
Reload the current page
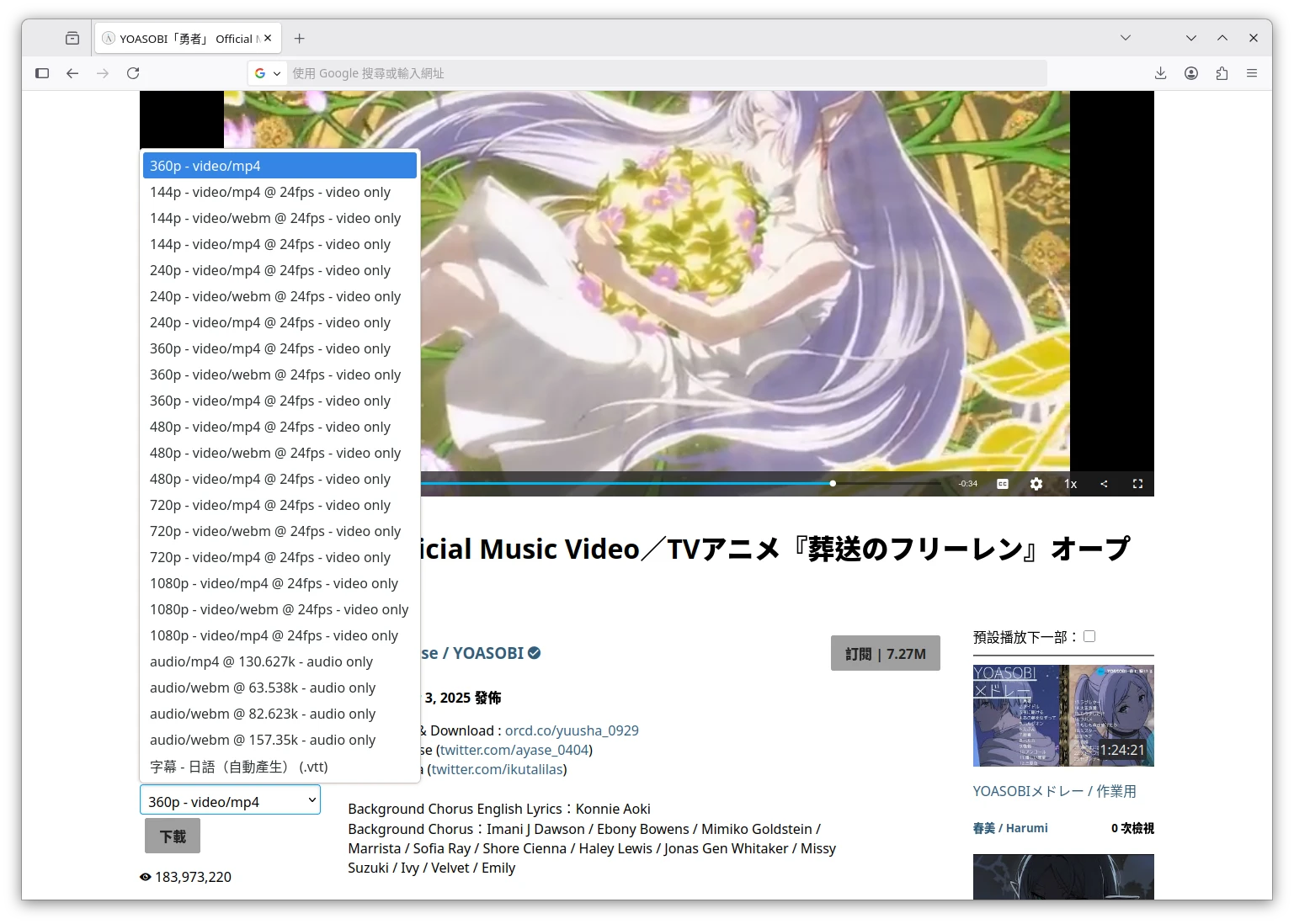[x=133, y=73]
